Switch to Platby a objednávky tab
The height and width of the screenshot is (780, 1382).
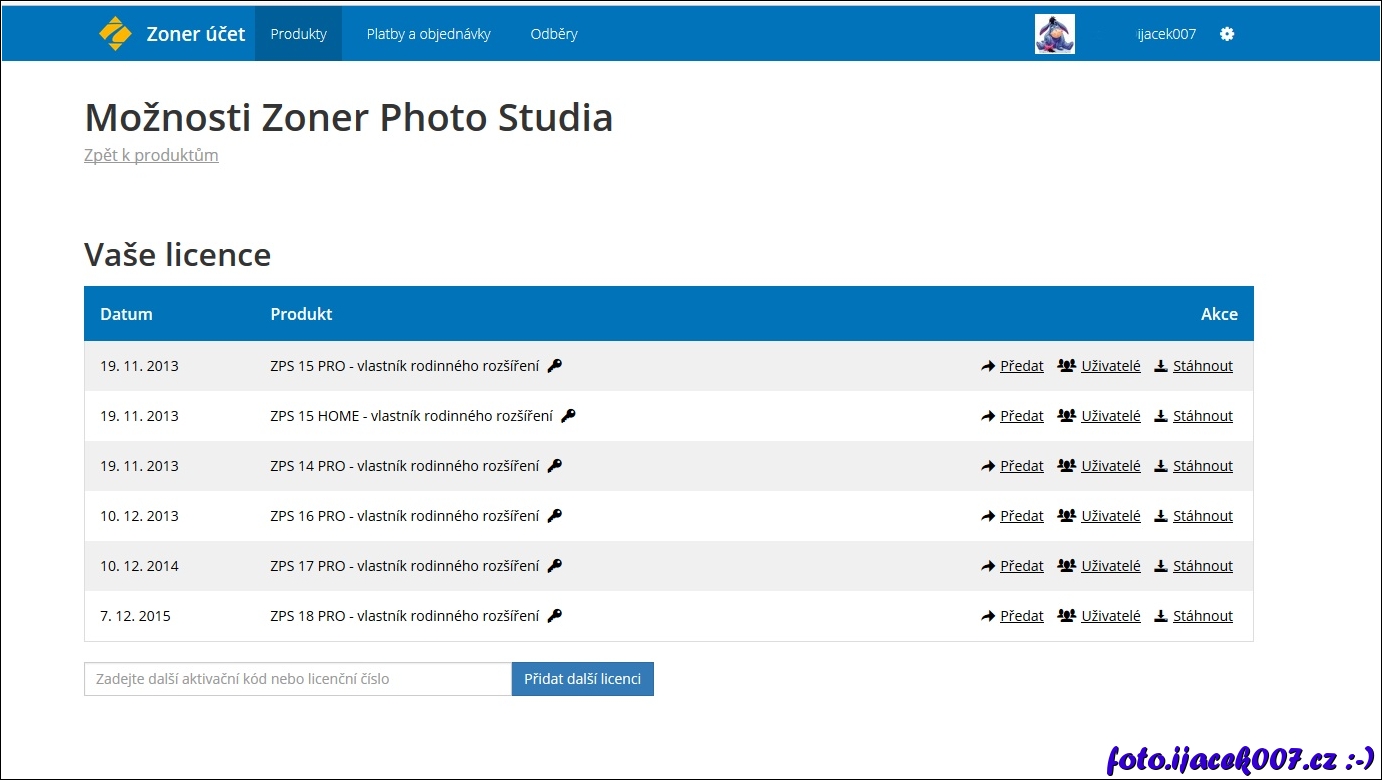[x=428, y=34]
